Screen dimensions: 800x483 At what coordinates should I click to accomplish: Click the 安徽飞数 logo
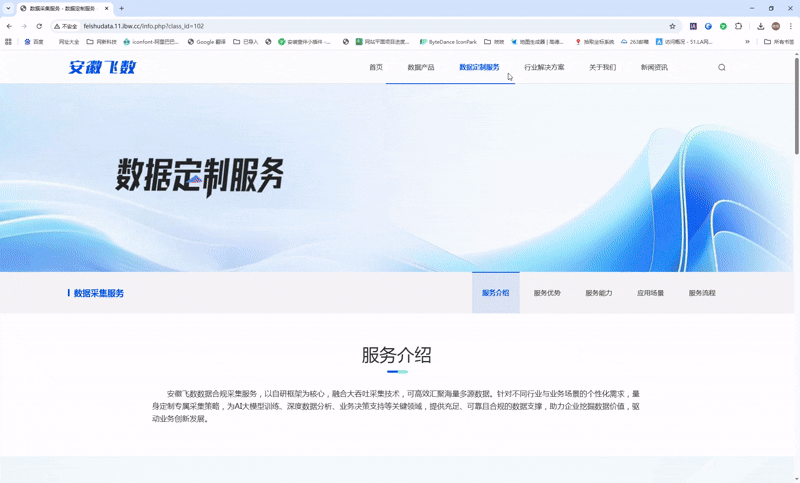(x=102, y=68)
